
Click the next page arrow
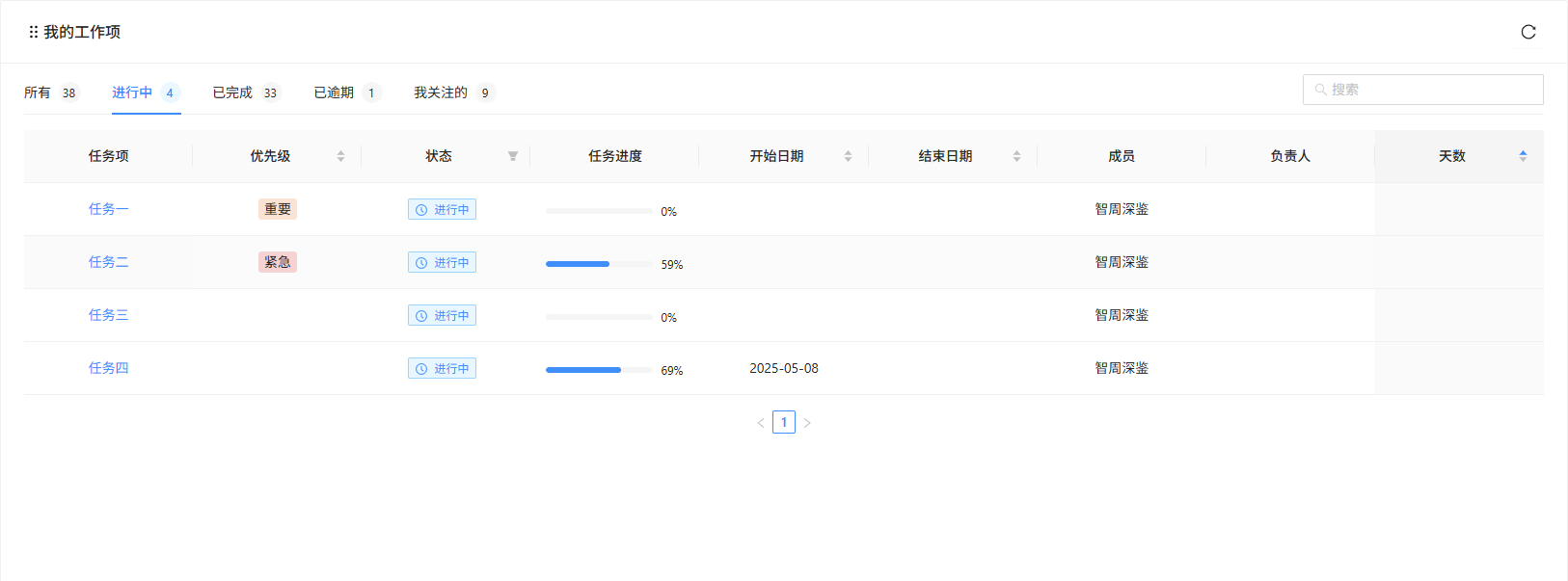tap(807, 423)
